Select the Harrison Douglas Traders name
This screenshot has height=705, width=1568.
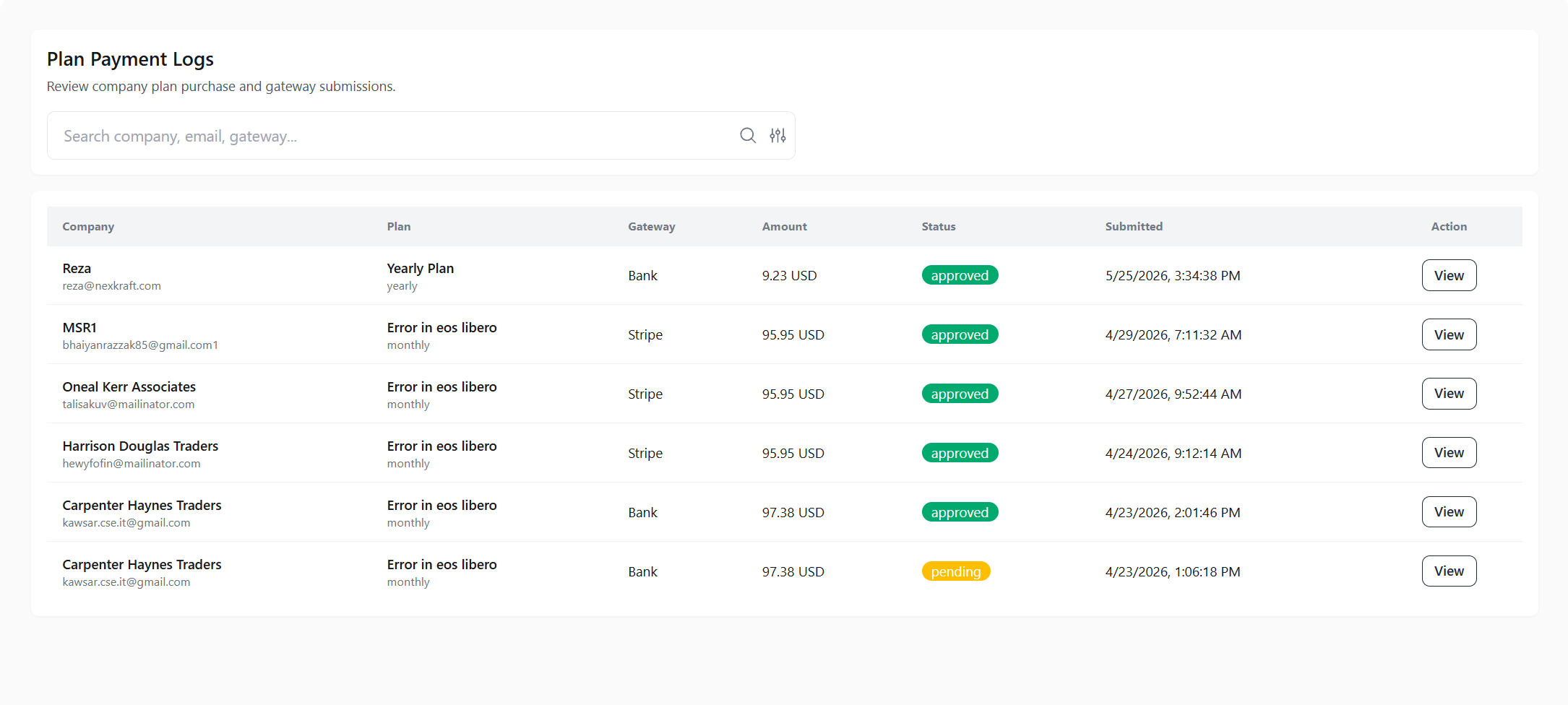140,446
